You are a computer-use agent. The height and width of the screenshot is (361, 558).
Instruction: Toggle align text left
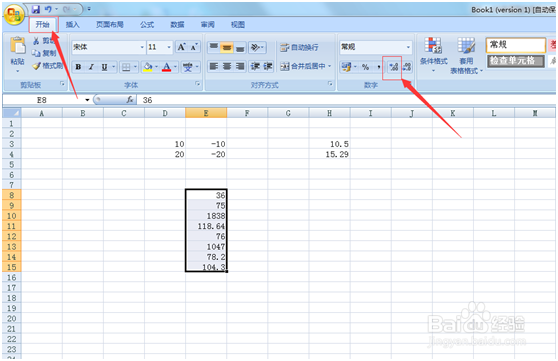(214, 66)
